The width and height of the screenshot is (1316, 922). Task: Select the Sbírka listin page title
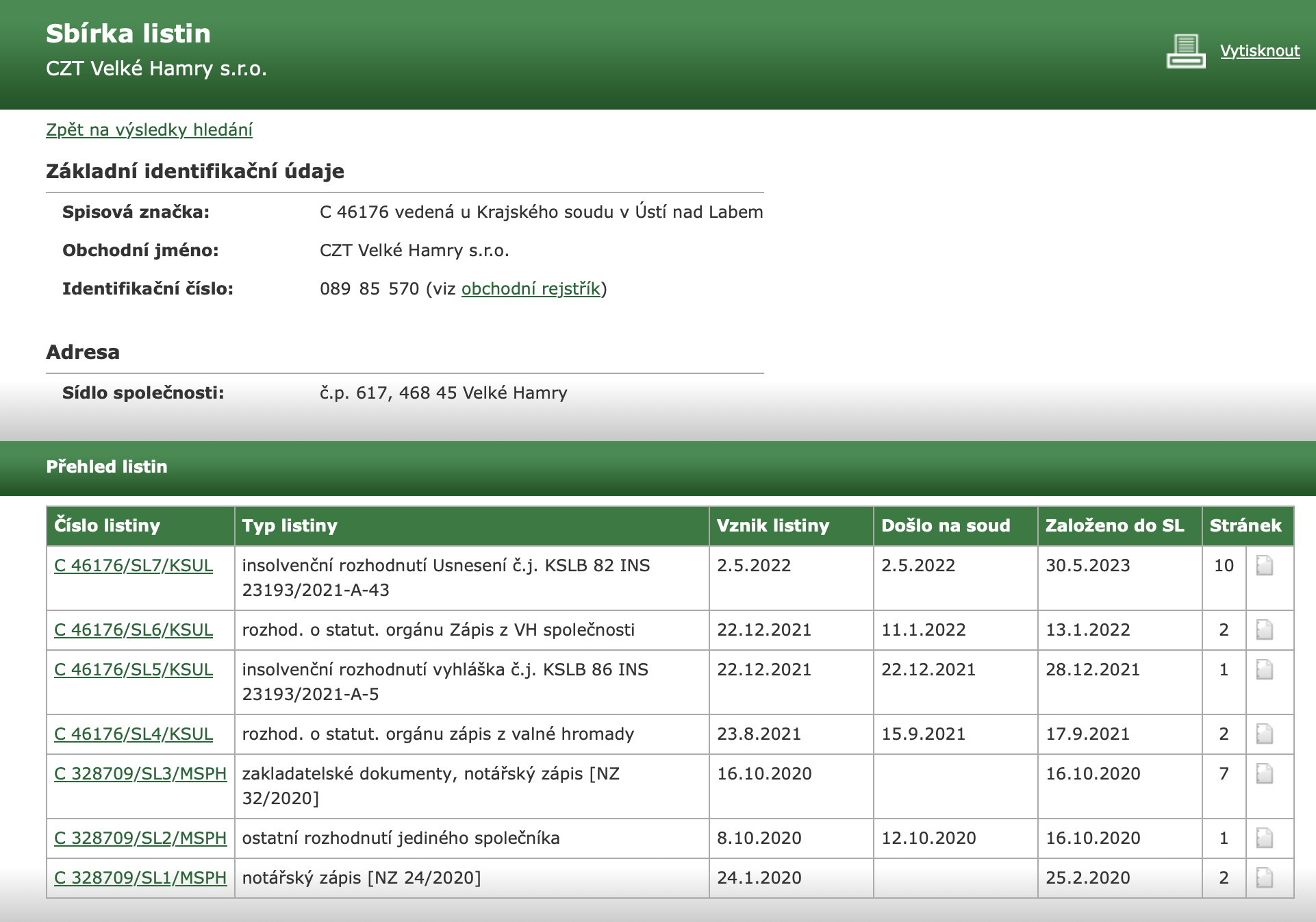point(129,34)
